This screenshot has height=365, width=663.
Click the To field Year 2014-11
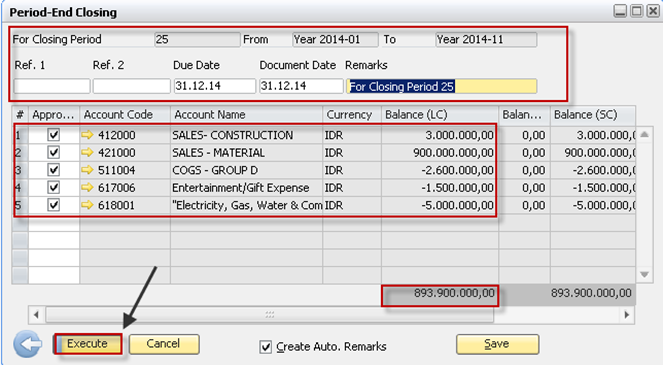click(x=486, y=40)
